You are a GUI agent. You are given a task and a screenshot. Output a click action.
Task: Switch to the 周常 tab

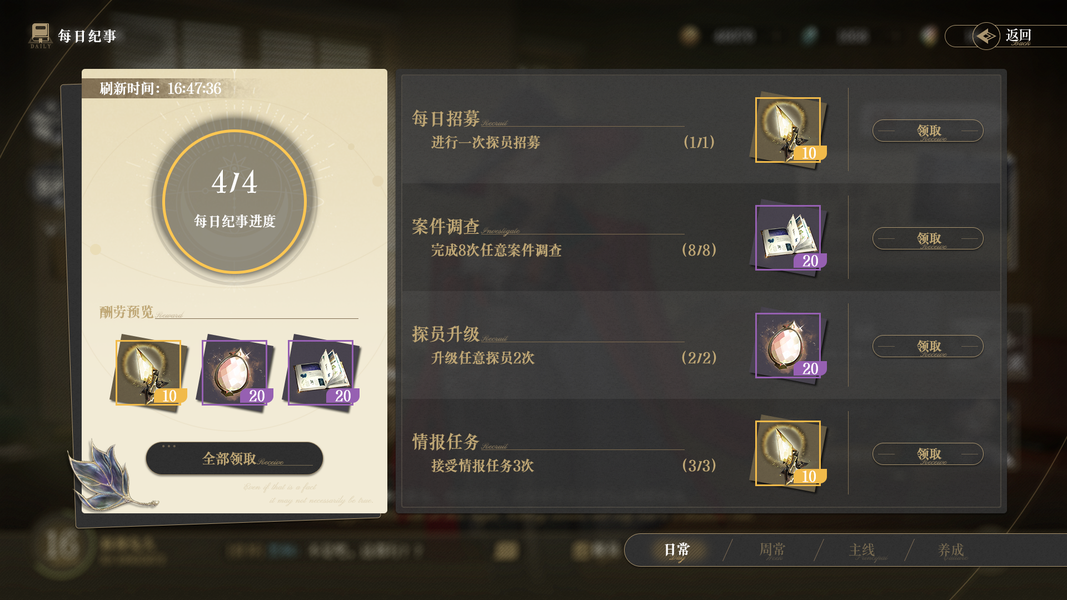(x=772, y=550)
